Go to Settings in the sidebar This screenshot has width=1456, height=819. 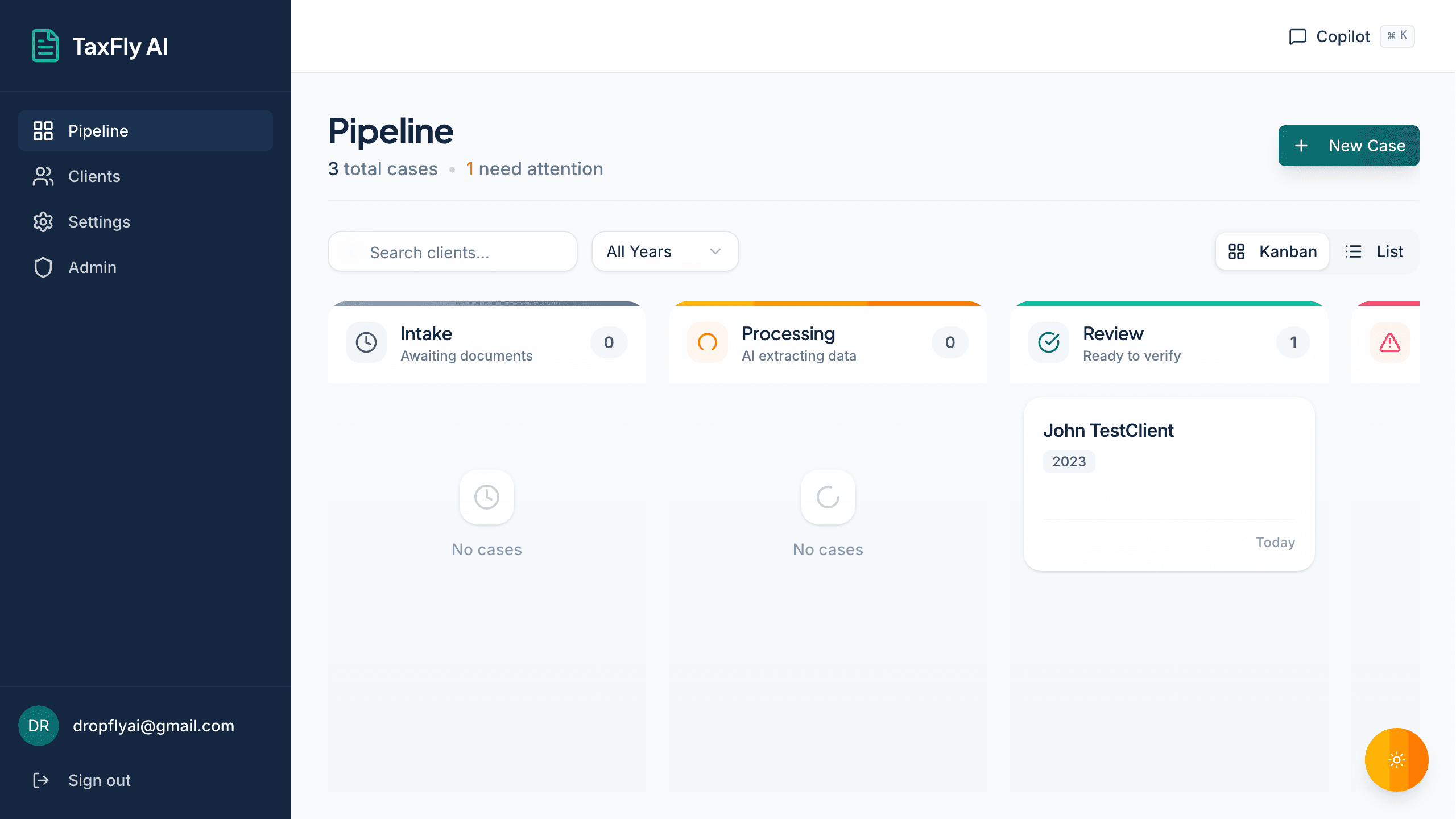tap(98, 222)
